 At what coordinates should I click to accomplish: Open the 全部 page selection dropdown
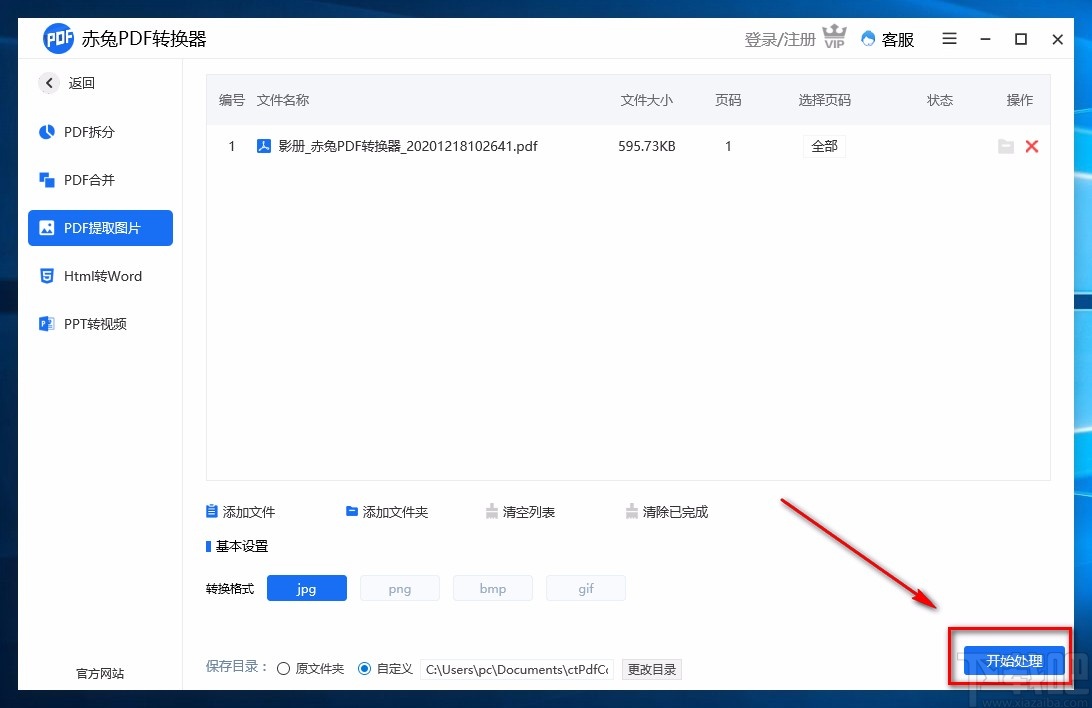click(824, 146)
